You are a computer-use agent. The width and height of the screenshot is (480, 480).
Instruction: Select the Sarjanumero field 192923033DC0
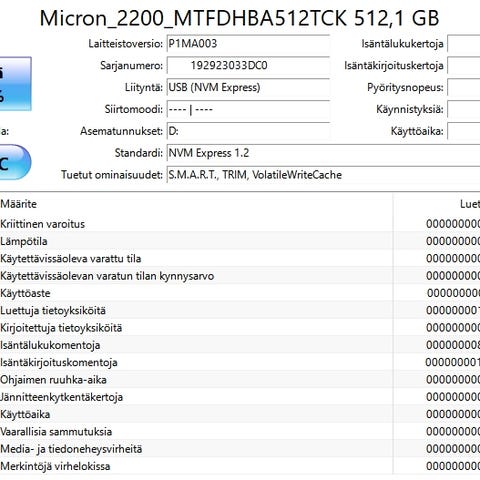[x=248, y=66]
